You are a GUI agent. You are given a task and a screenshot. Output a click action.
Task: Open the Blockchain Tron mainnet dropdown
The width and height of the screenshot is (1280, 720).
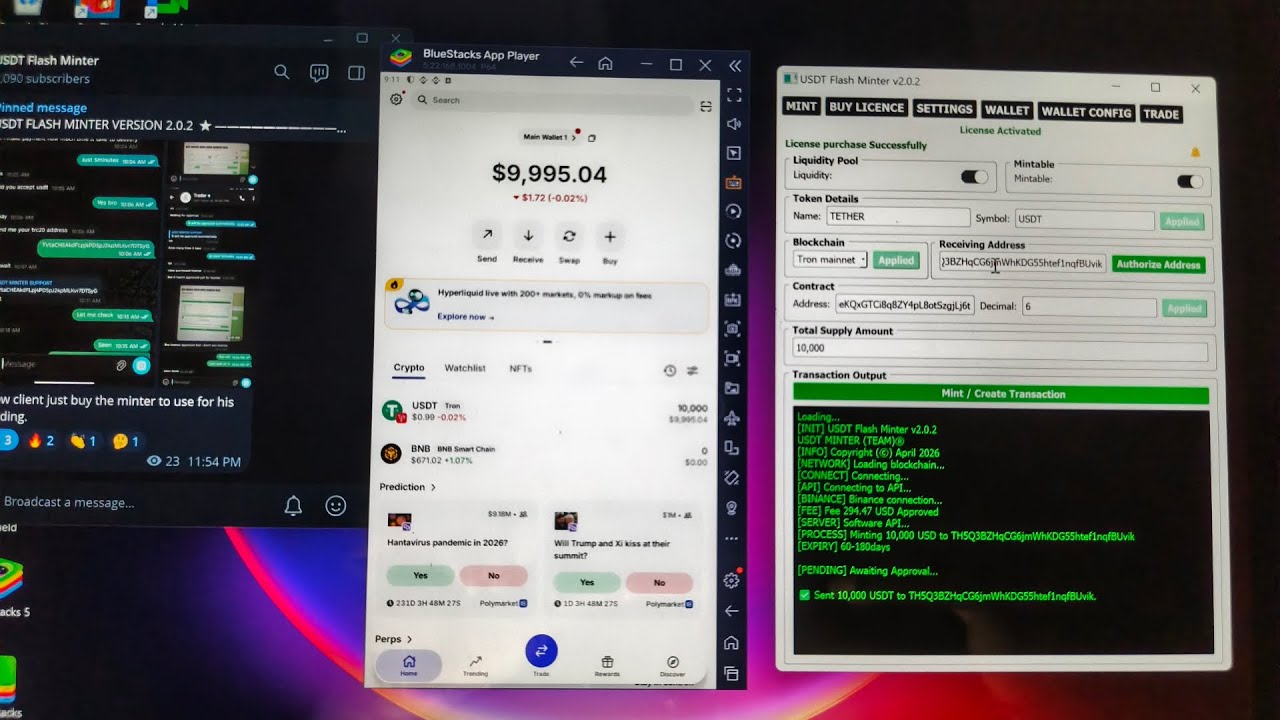pos(831,260)
